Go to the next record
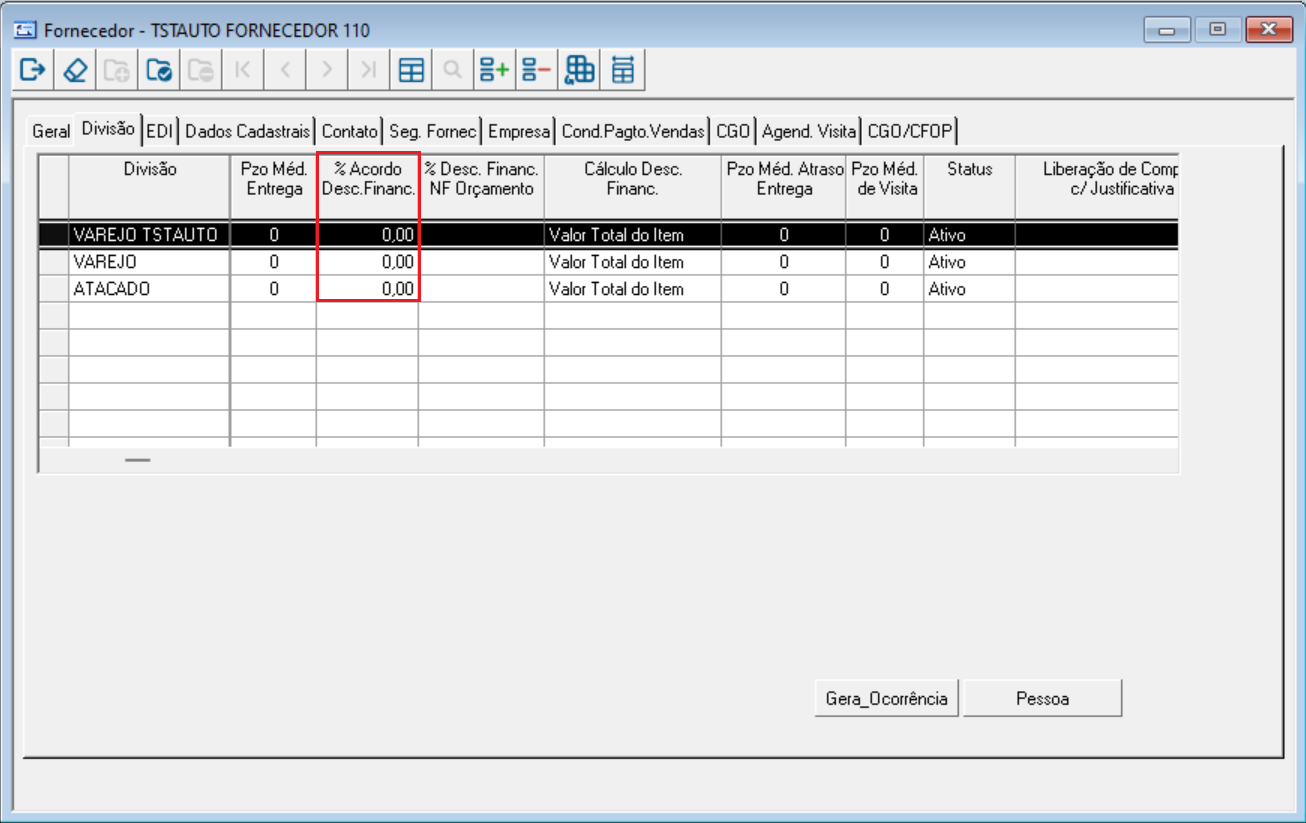Screen dimensions: 1306x823 (x=327, y=70)
